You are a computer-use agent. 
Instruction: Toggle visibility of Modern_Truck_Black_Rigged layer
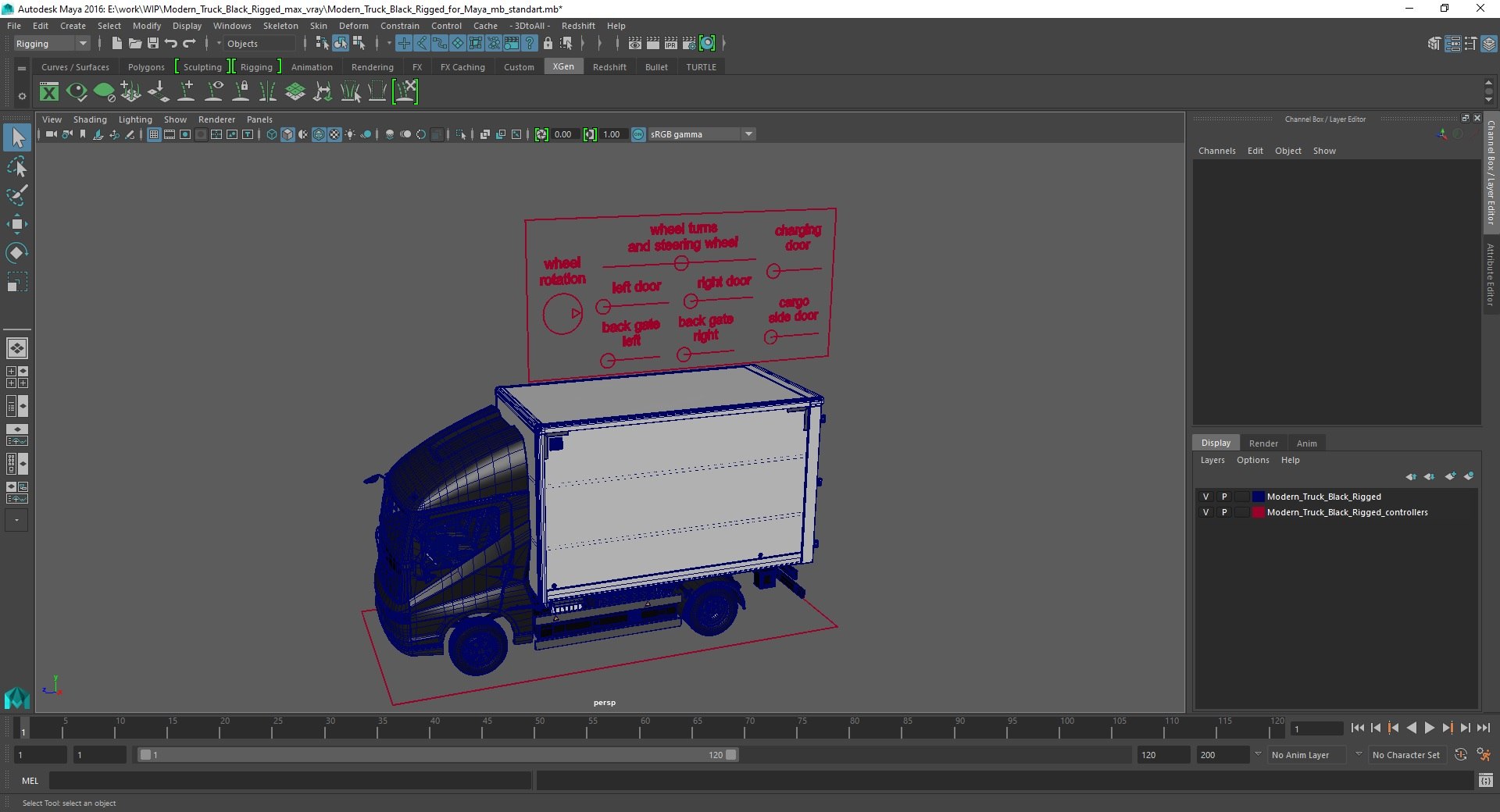[1205, 497]
